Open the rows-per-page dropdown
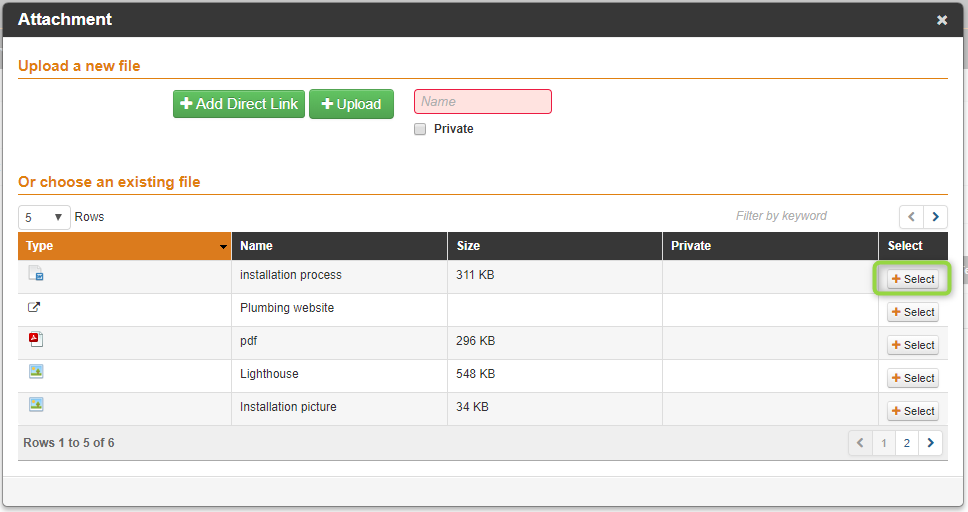The width and height of the screenshot is (968, 512). (x=44, y=217)
